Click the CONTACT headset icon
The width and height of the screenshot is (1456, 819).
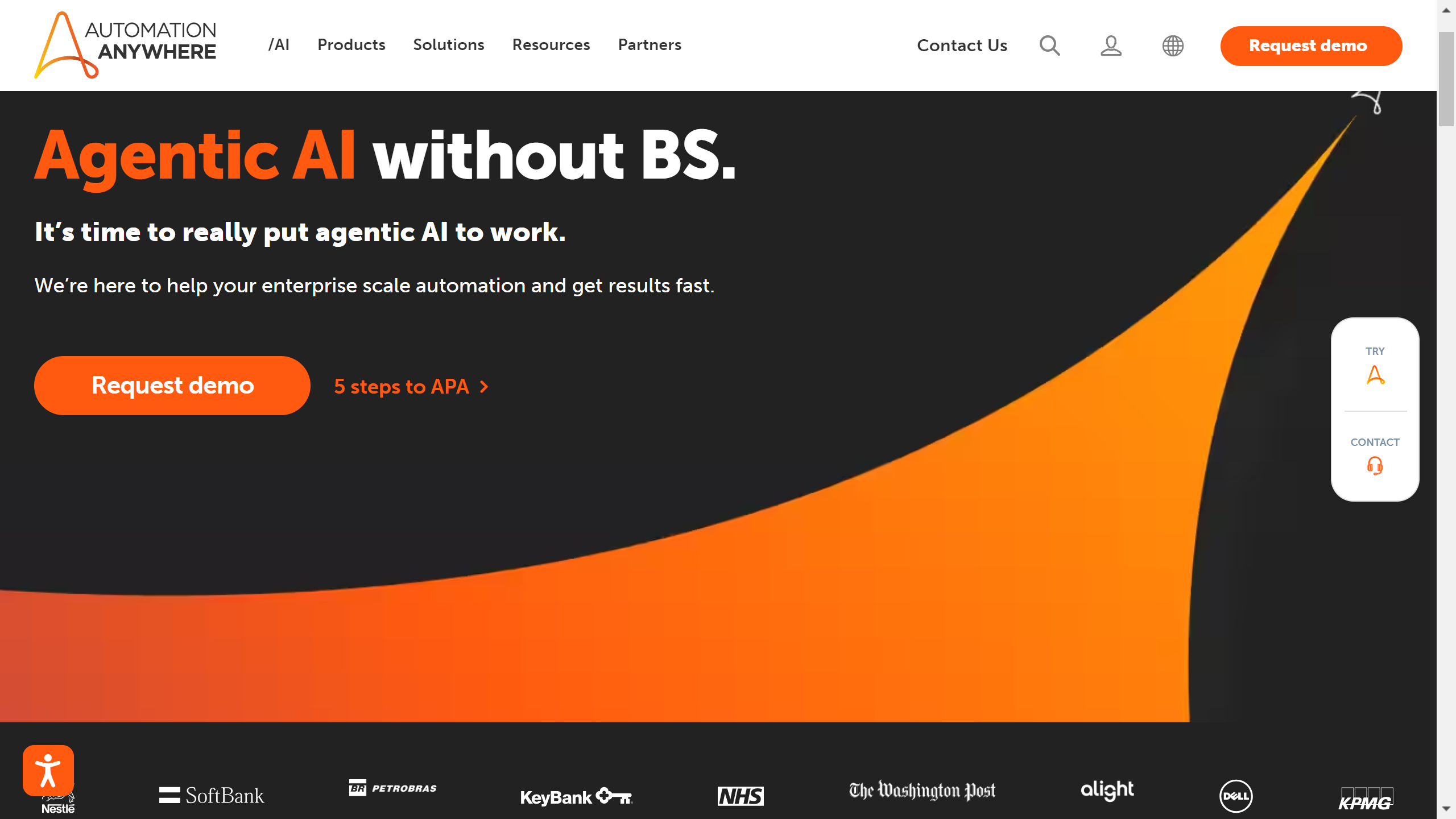(1375, 465)
